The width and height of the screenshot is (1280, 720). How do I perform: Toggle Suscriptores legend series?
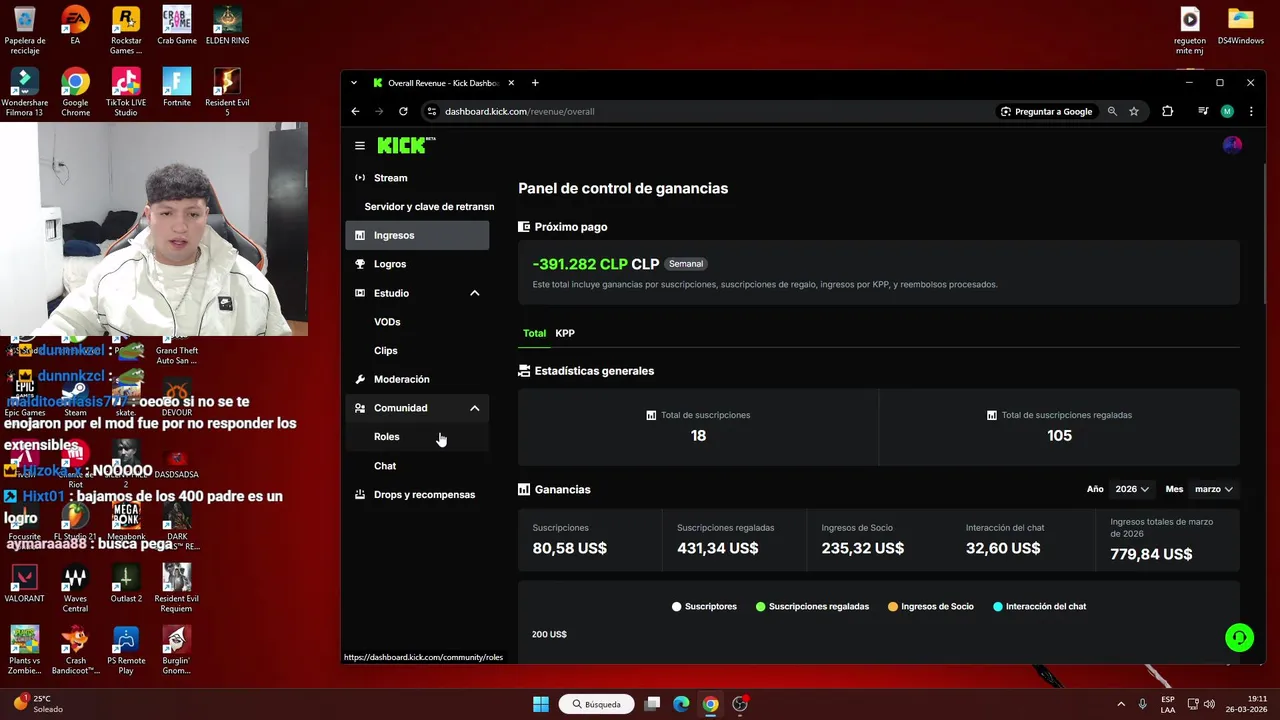click(705, 606)
